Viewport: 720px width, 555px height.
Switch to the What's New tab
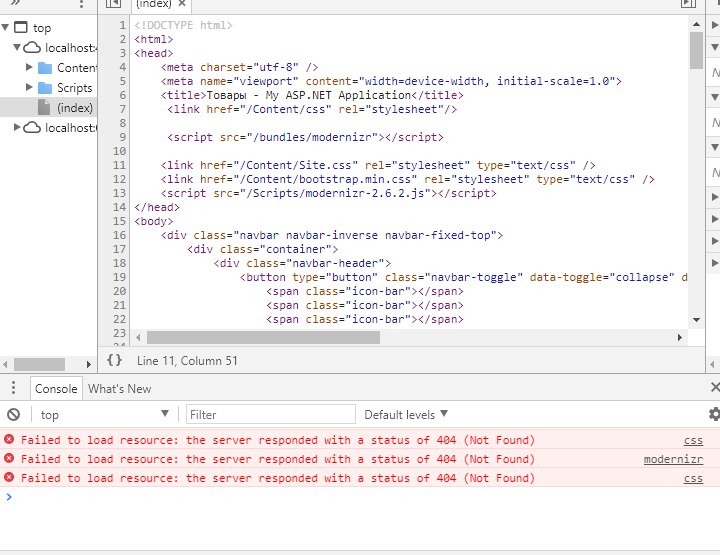coord(119,388)
